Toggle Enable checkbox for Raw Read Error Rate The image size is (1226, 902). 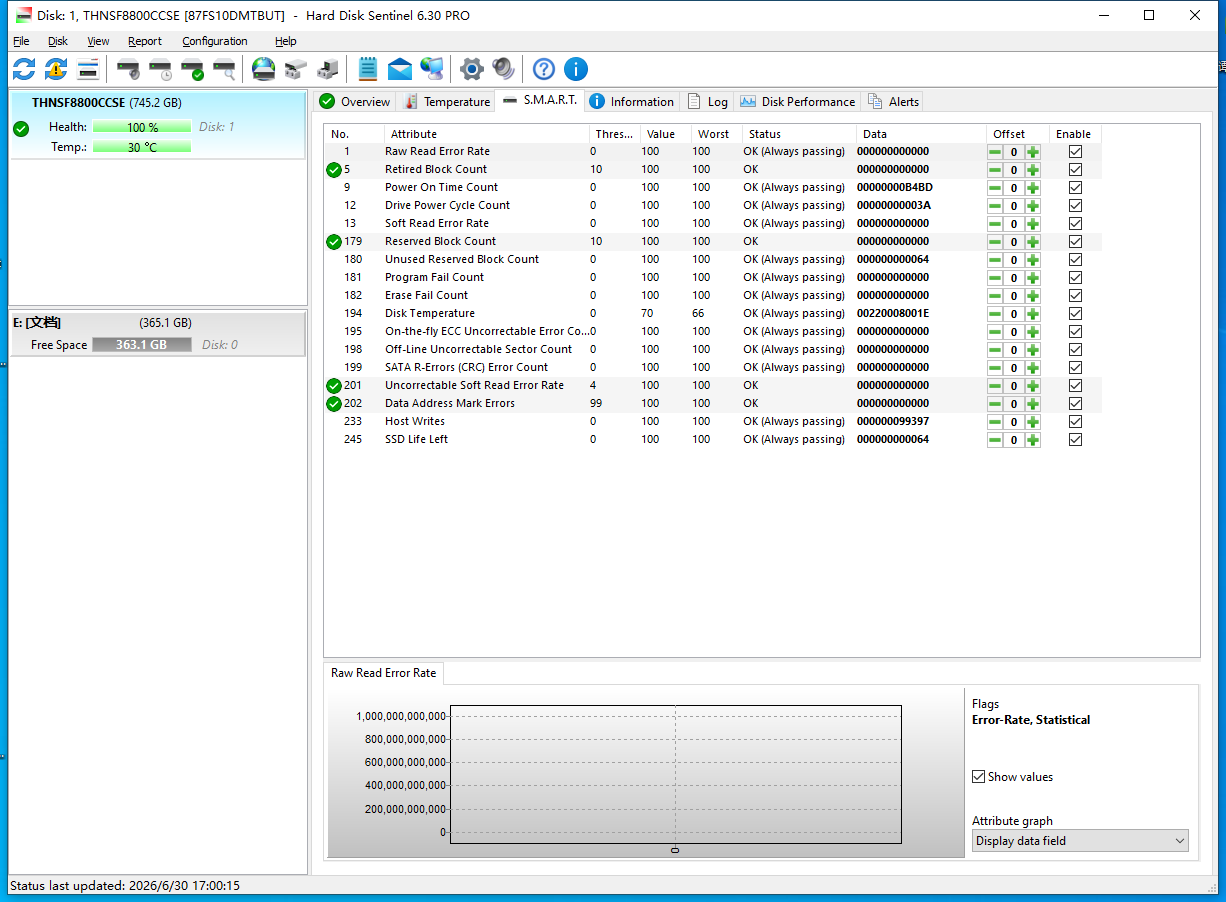pos(1075,152)
